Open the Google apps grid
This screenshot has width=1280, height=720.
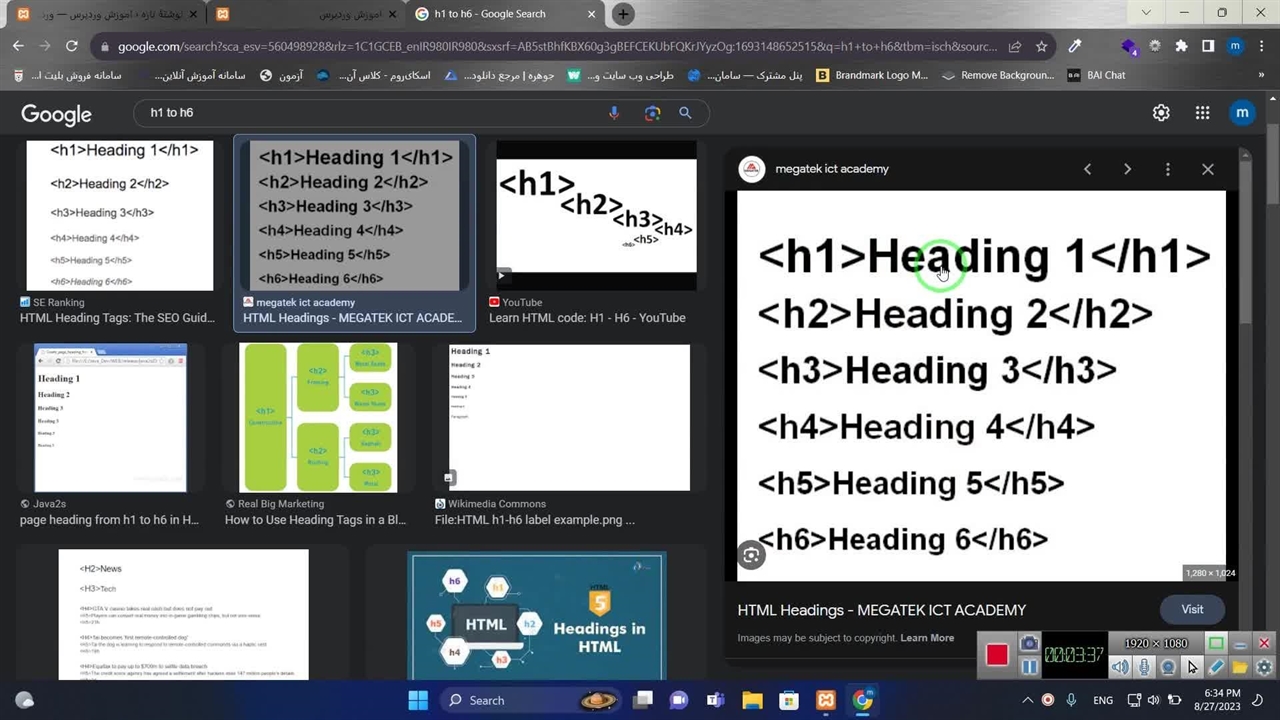click(1202, 113)
